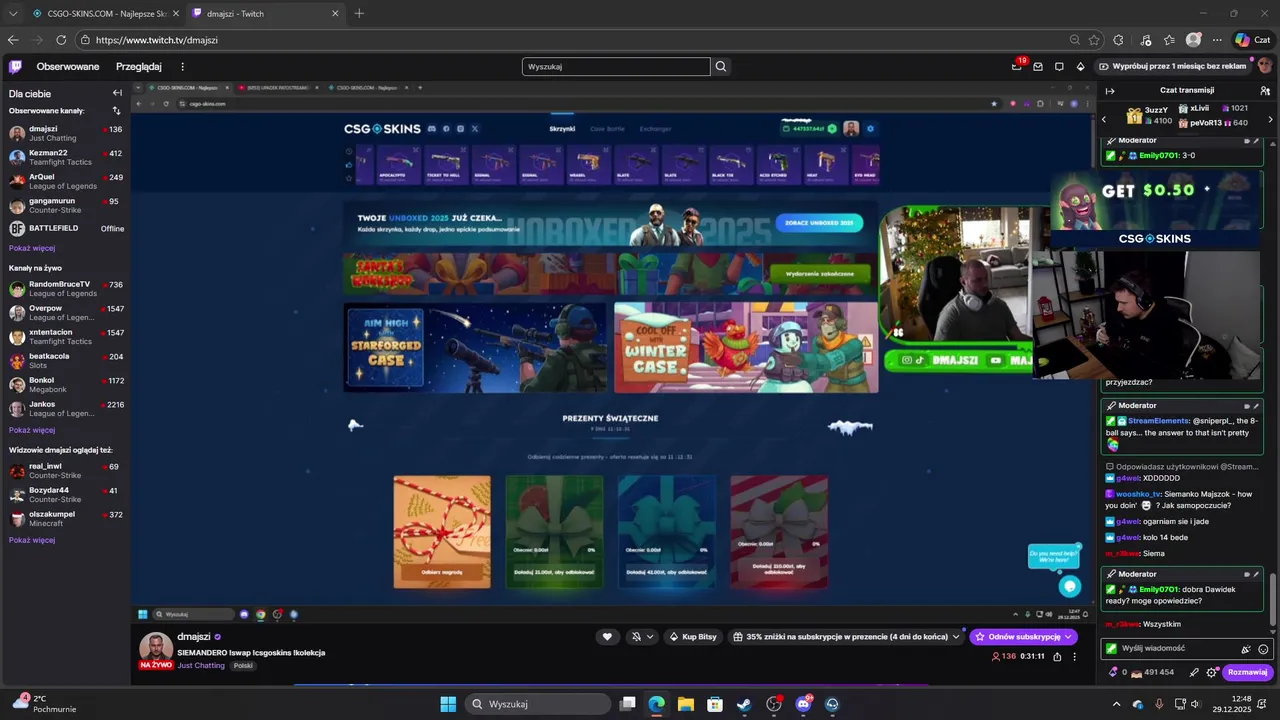The image size is (1280, 720).
Task: Open the more options dots next to Przeglądaj
Action: point(182,67)
